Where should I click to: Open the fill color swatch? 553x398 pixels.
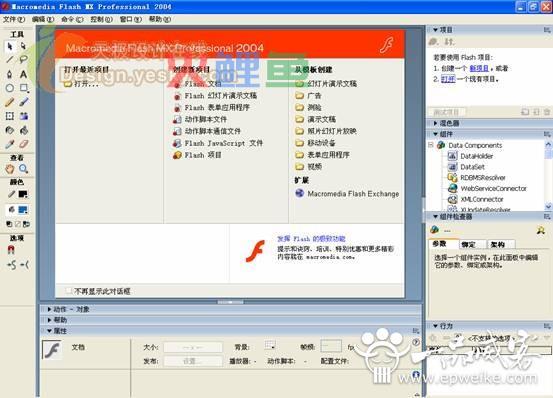[23, 210]
